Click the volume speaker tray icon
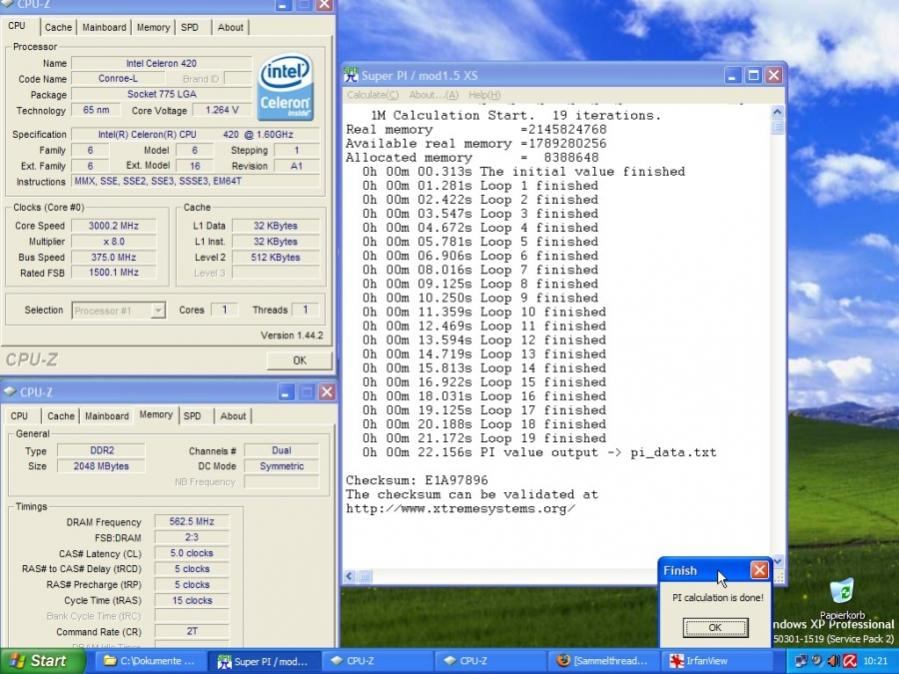This screenshot has height=674, width=899. (834, 661)
